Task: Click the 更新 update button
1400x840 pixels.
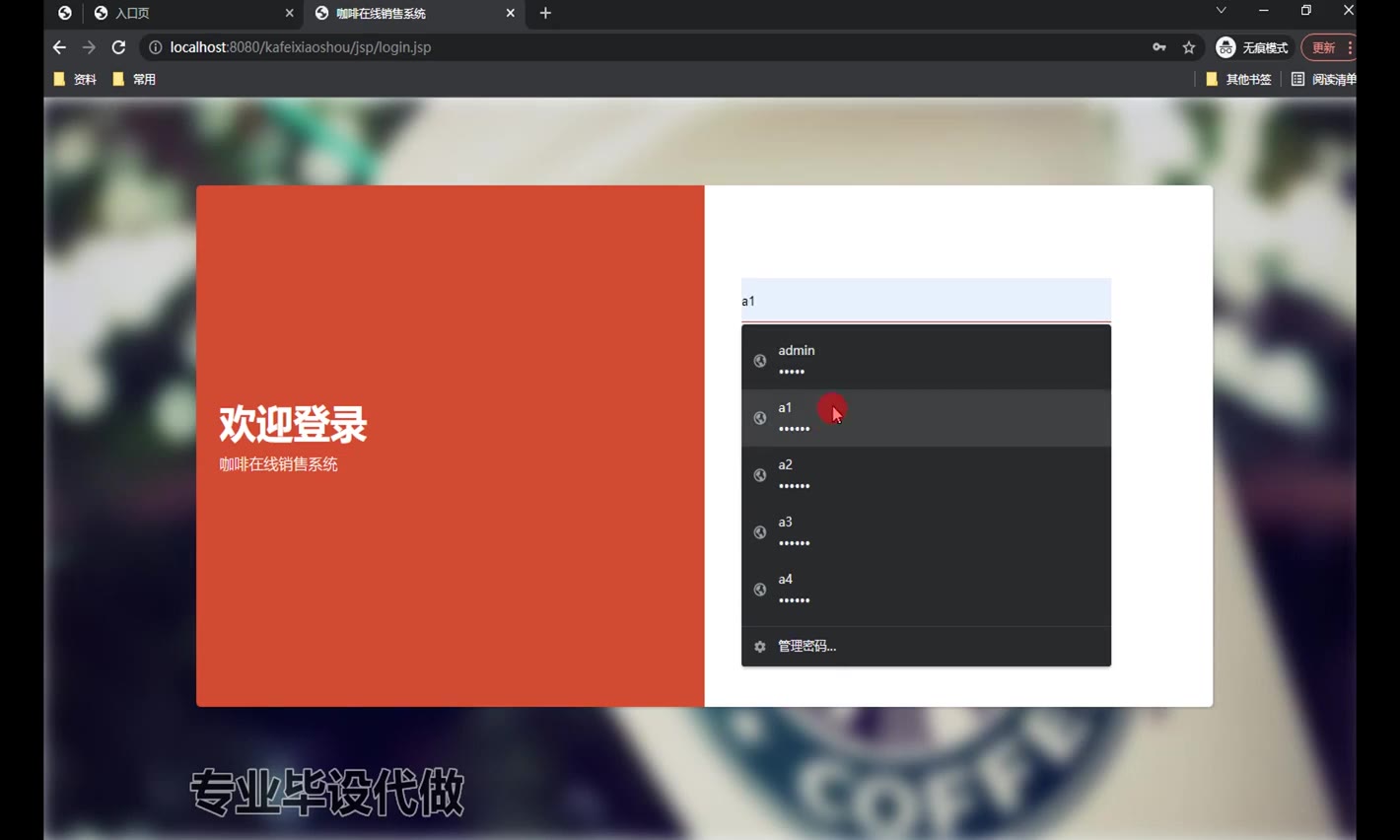Action: click(x=1327, y=47)
